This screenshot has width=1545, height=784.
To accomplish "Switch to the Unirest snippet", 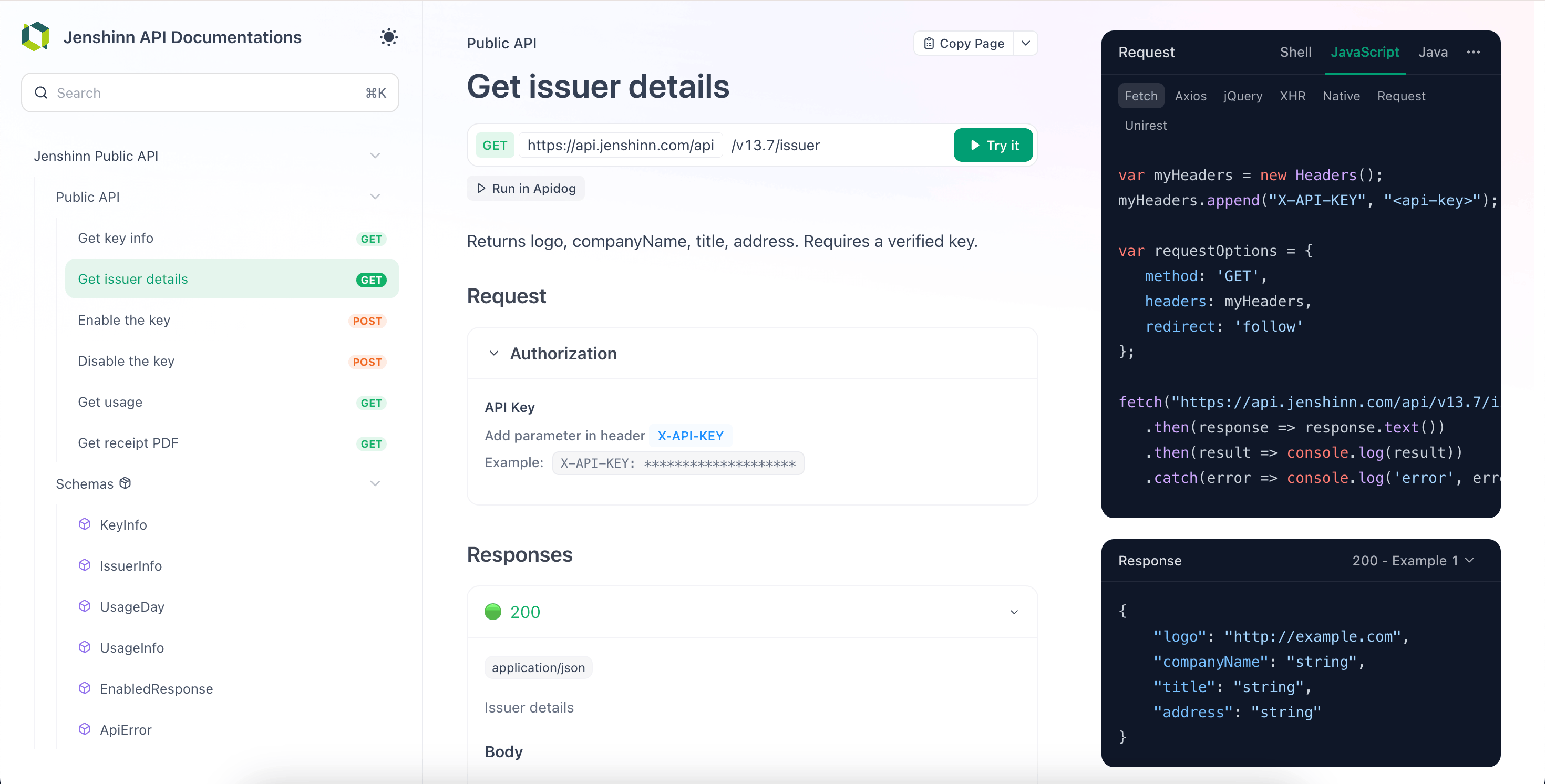I will 1145,126.
